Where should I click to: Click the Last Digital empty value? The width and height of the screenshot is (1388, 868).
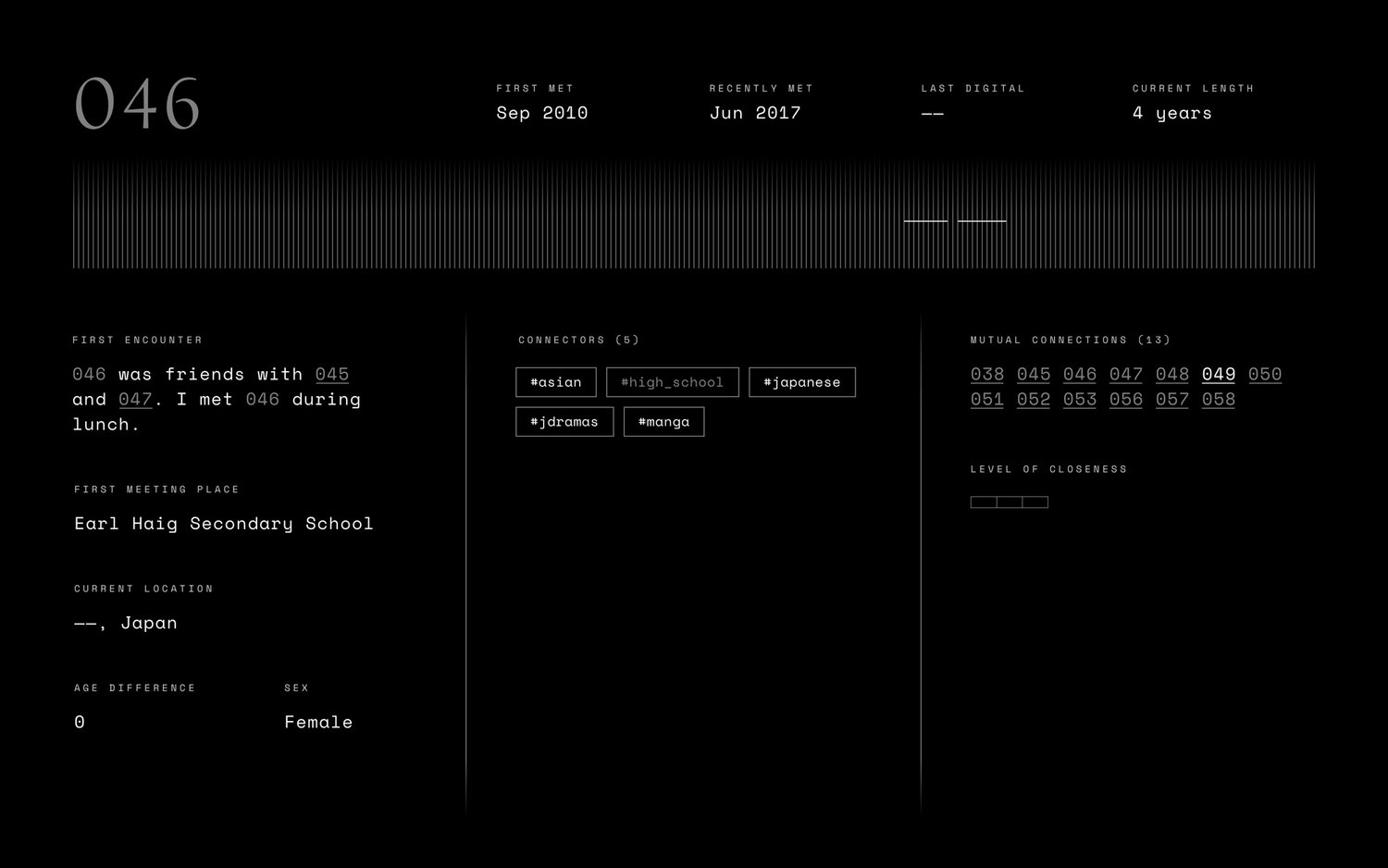click(933, 114)
